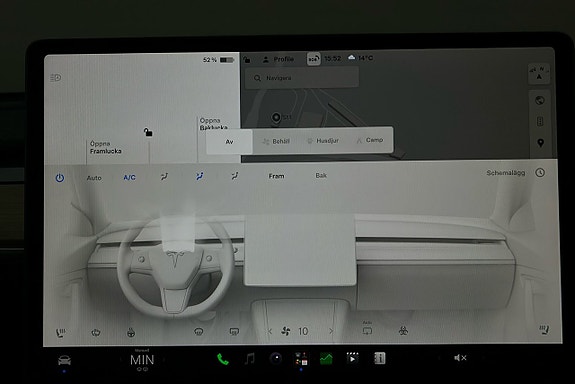575x384 pixels.
Task: Open the green energy graph app
Action: (326, 358)
